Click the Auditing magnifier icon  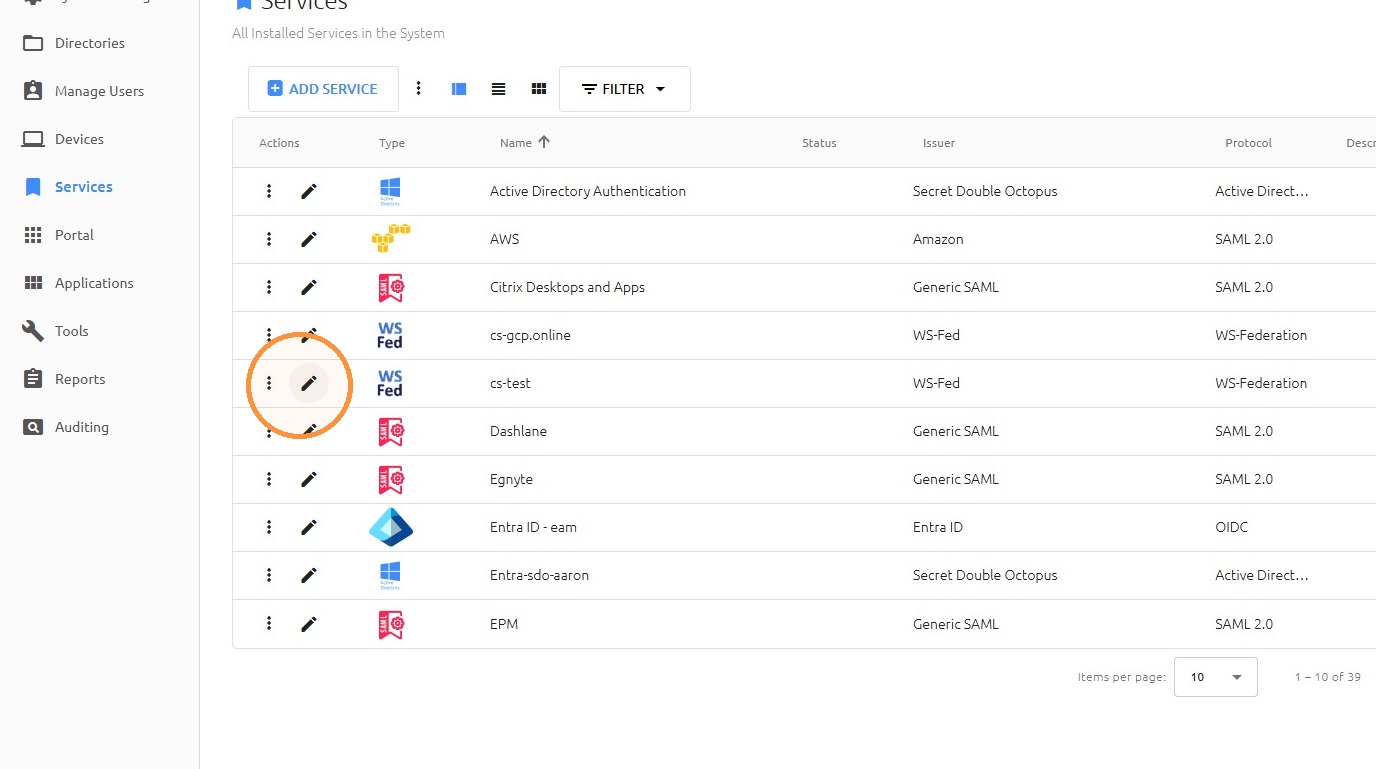tap(33, 427)
